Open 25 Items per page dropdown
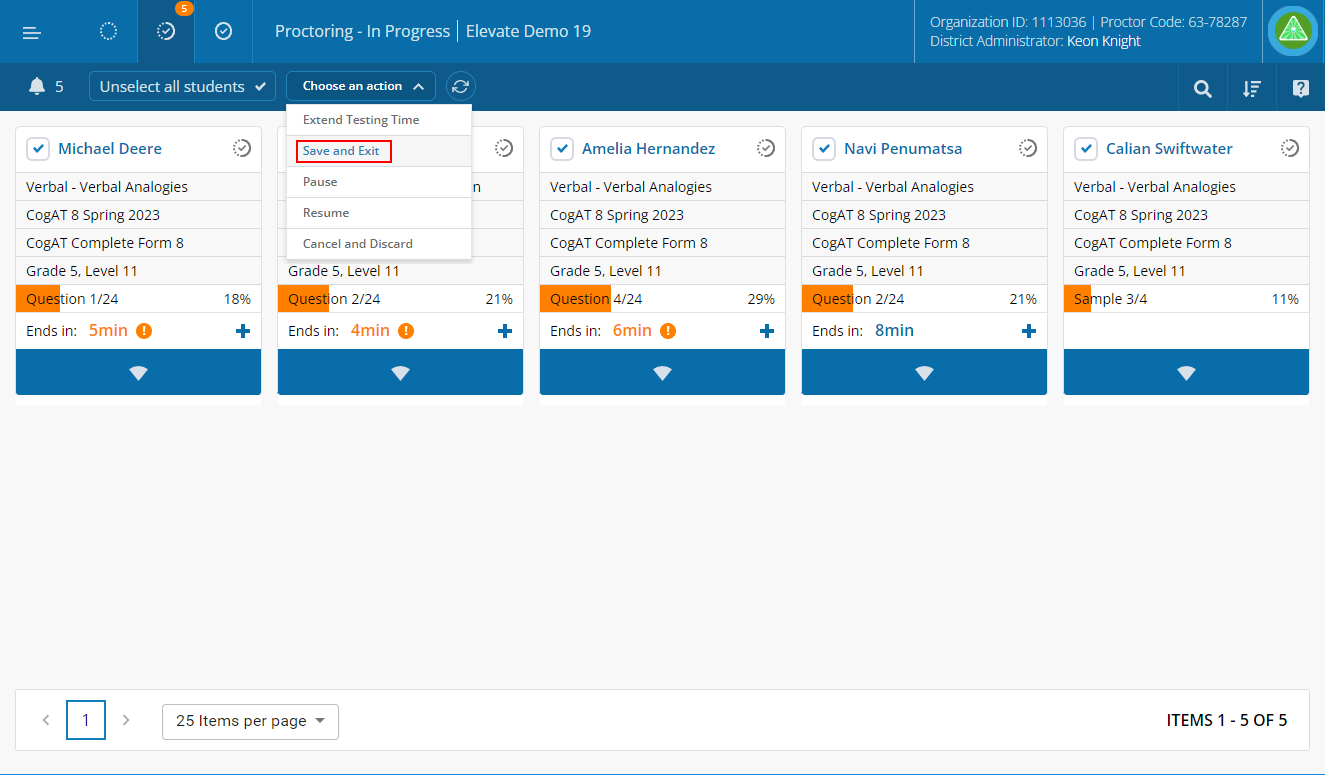This screenshot has height=775, width=1325. click(x=250, y=721)
